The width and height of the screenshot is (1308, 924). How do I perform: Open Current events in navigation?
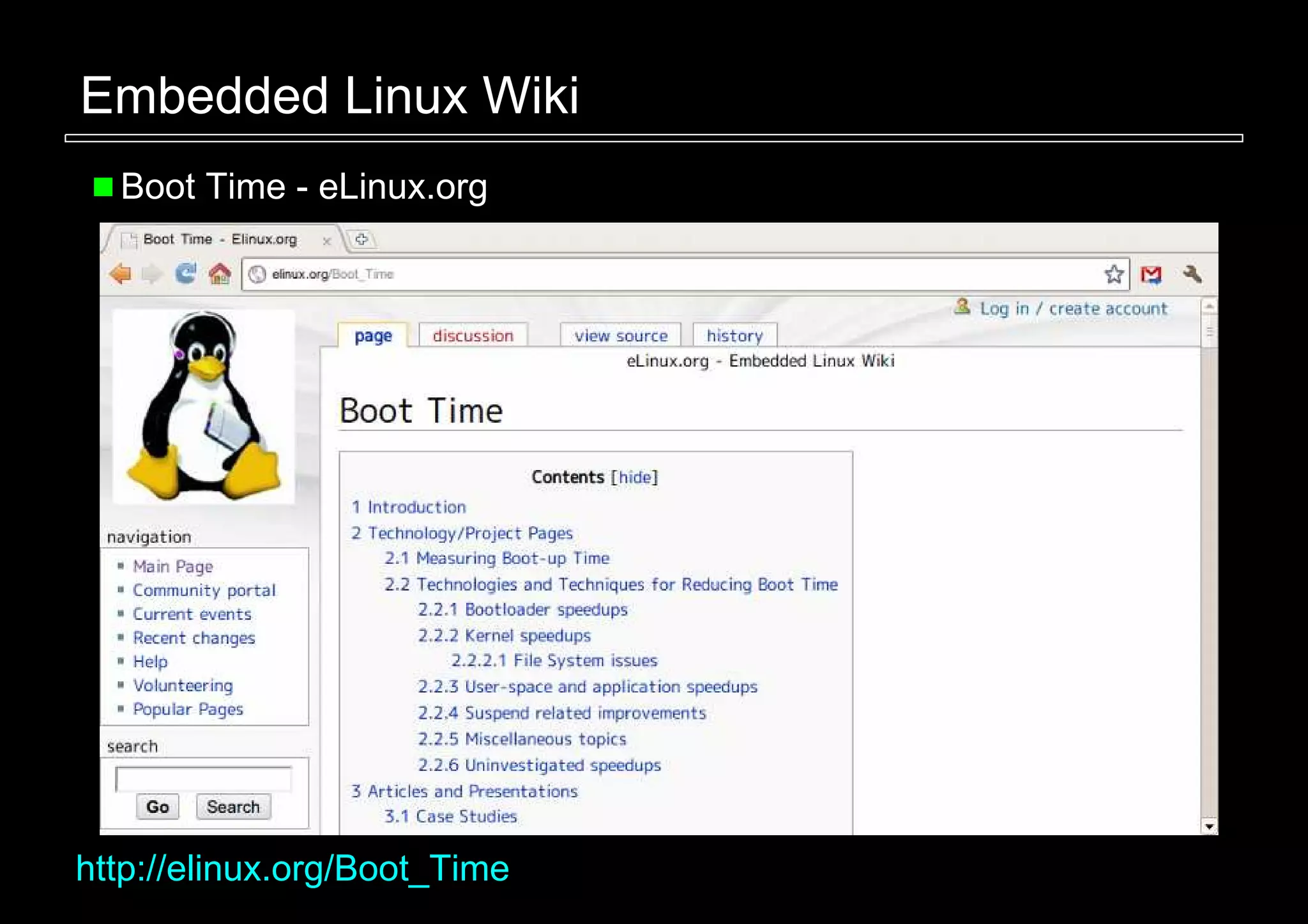[x=192, y=614]
